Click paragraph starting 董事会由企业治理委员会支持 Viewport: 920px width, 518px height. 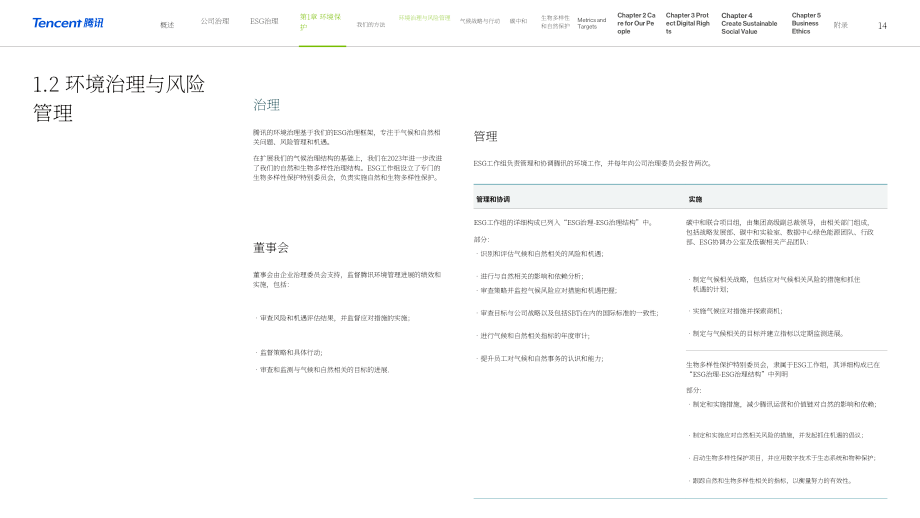(x=347, y=279)
